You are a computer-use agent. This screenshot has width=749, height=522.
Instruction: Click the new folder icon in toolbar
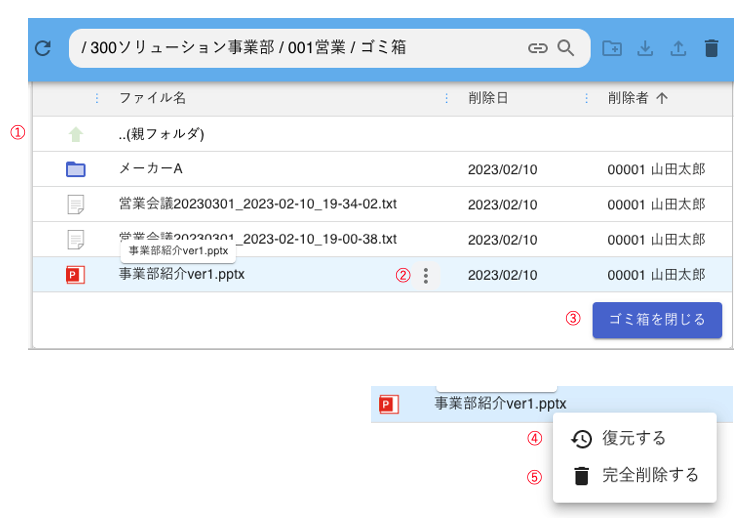pos(612,48)
